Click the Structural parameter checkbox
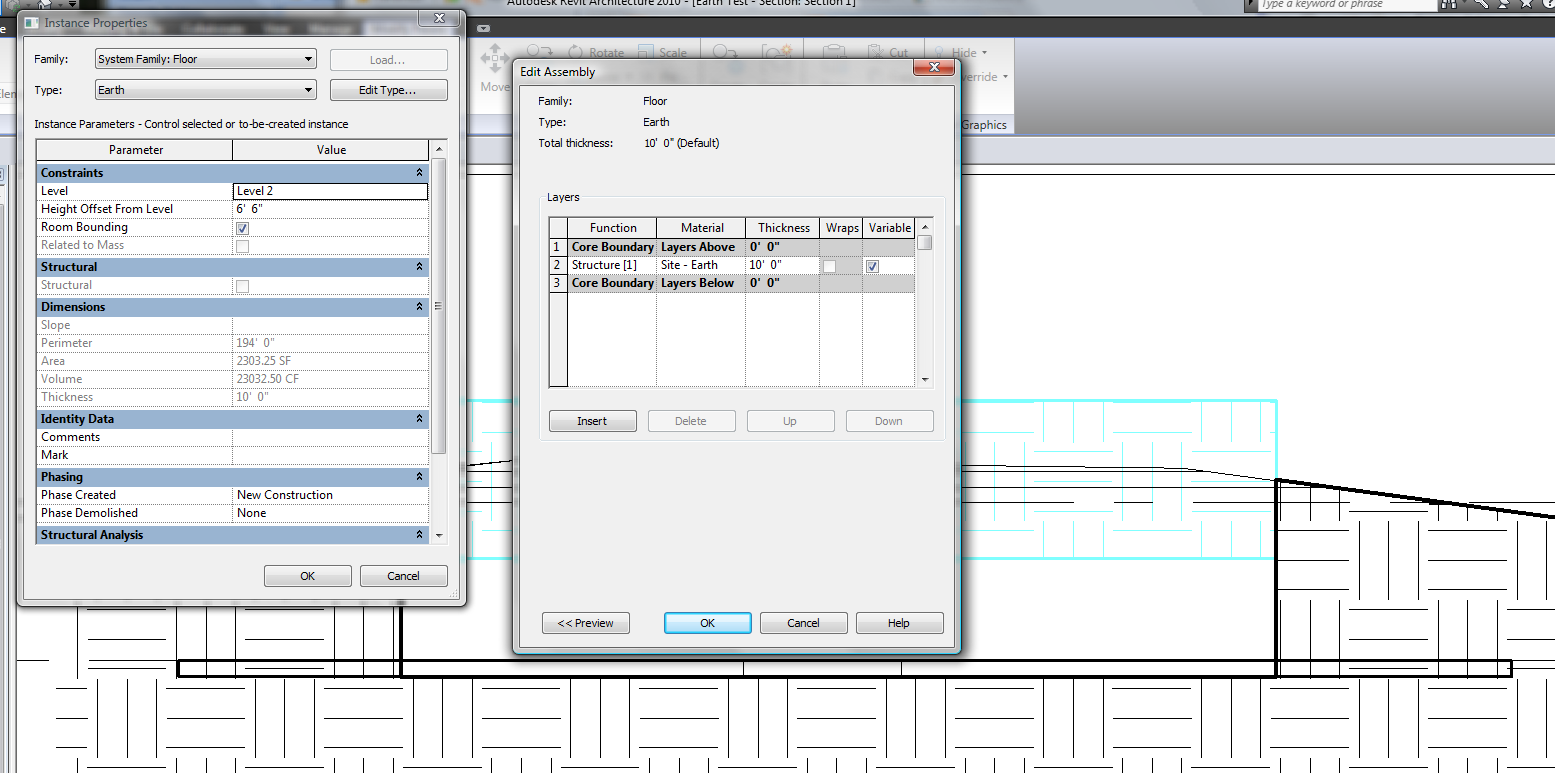The width and height of the screenshot is (1555, 773). pyautogui.click(x=242, y=286)
